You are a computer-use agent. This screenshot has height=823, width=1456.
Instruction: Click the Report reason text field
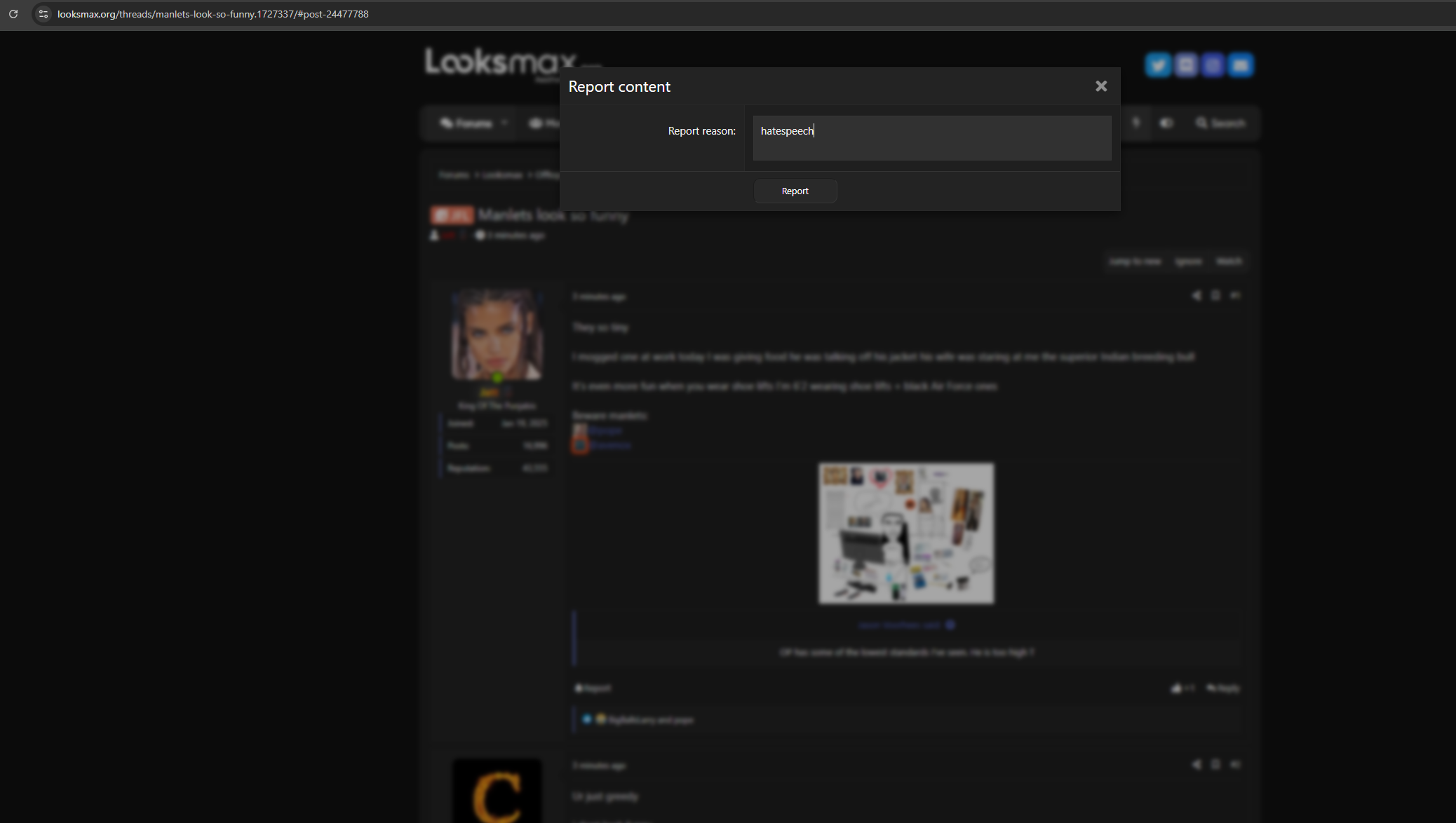pos(931,138)
